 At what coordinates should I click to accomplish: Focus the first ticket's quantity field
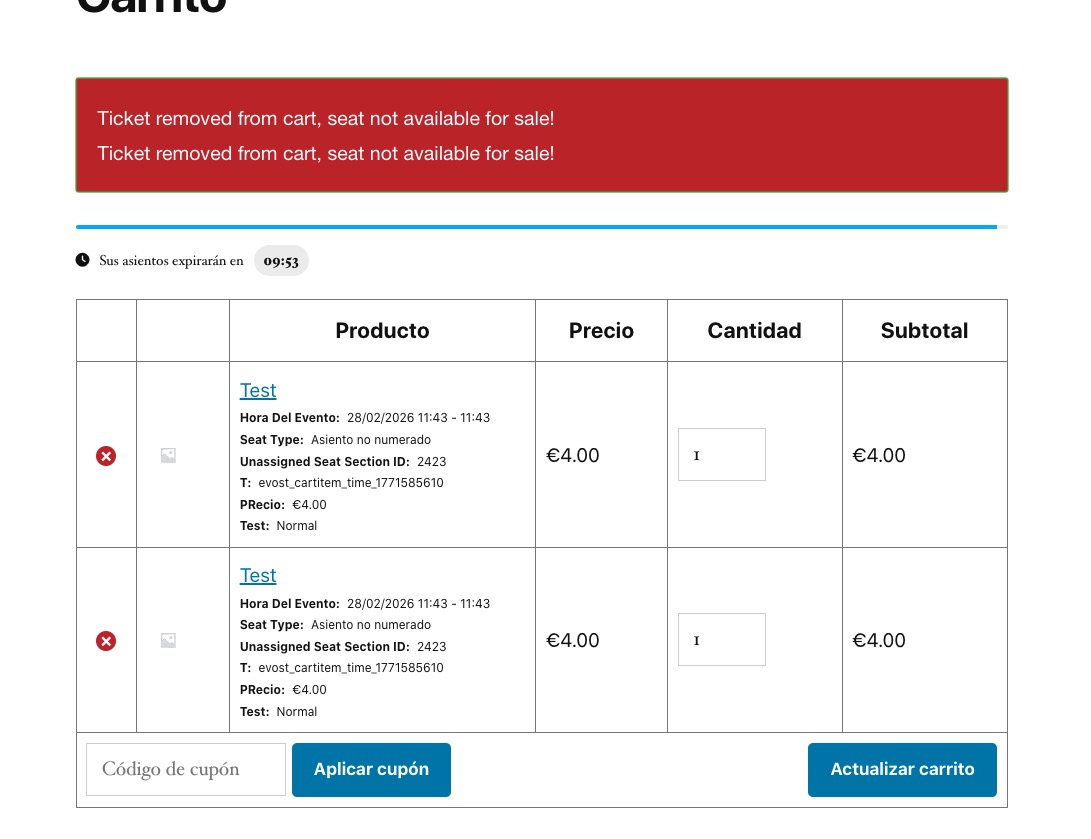(x=721, y=455)
